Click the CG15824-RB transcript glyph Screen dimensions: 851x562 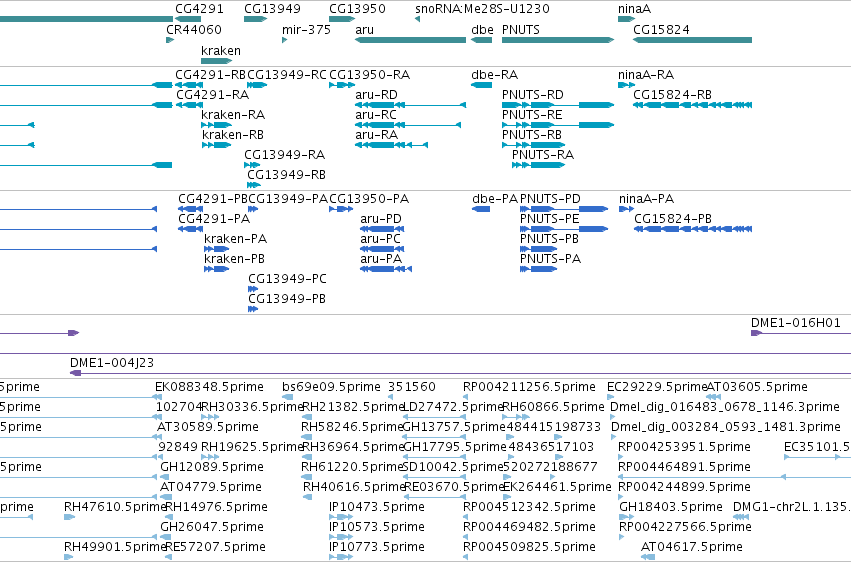click(693, 105)
